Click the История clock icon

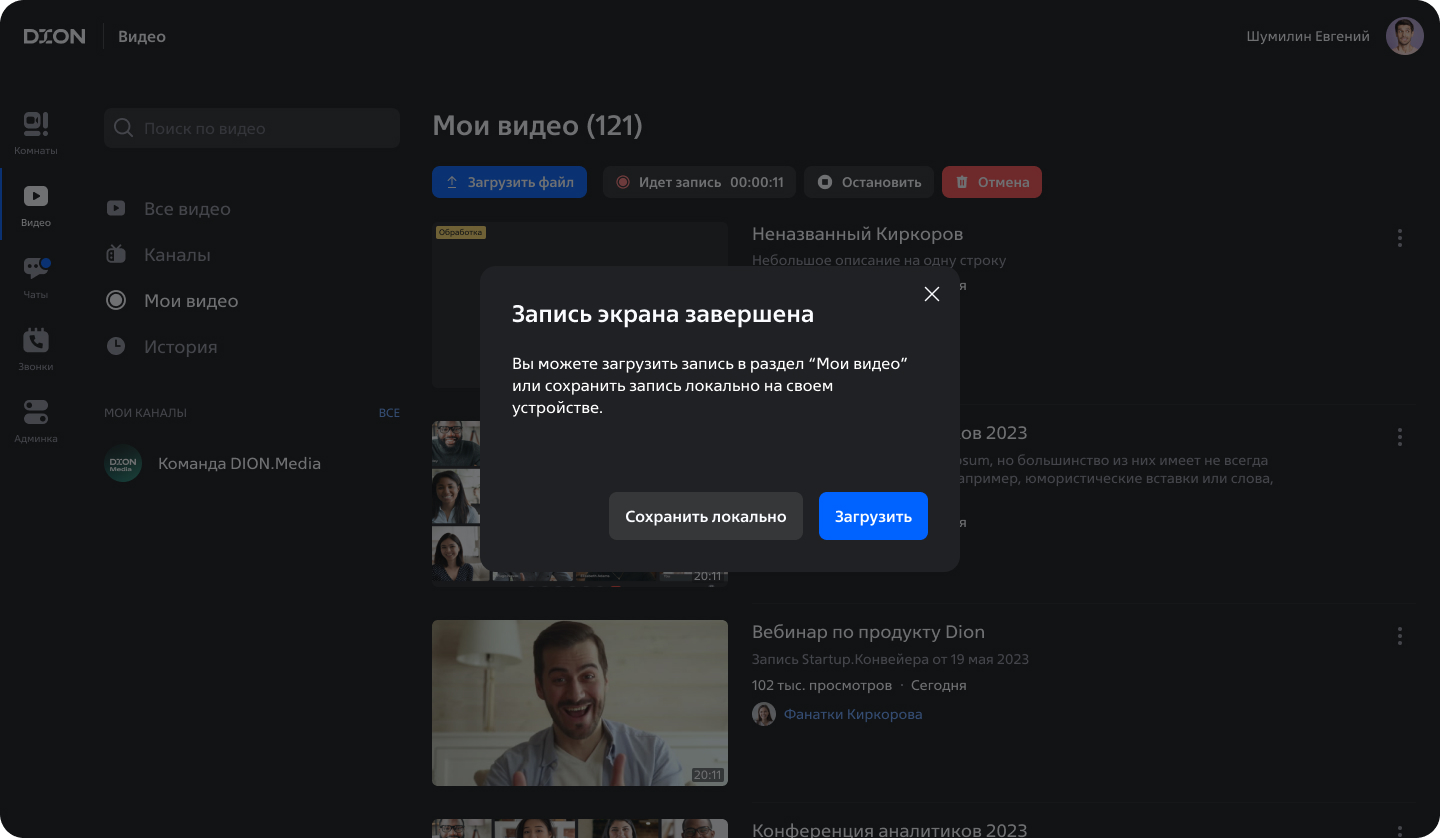(116, 347)
